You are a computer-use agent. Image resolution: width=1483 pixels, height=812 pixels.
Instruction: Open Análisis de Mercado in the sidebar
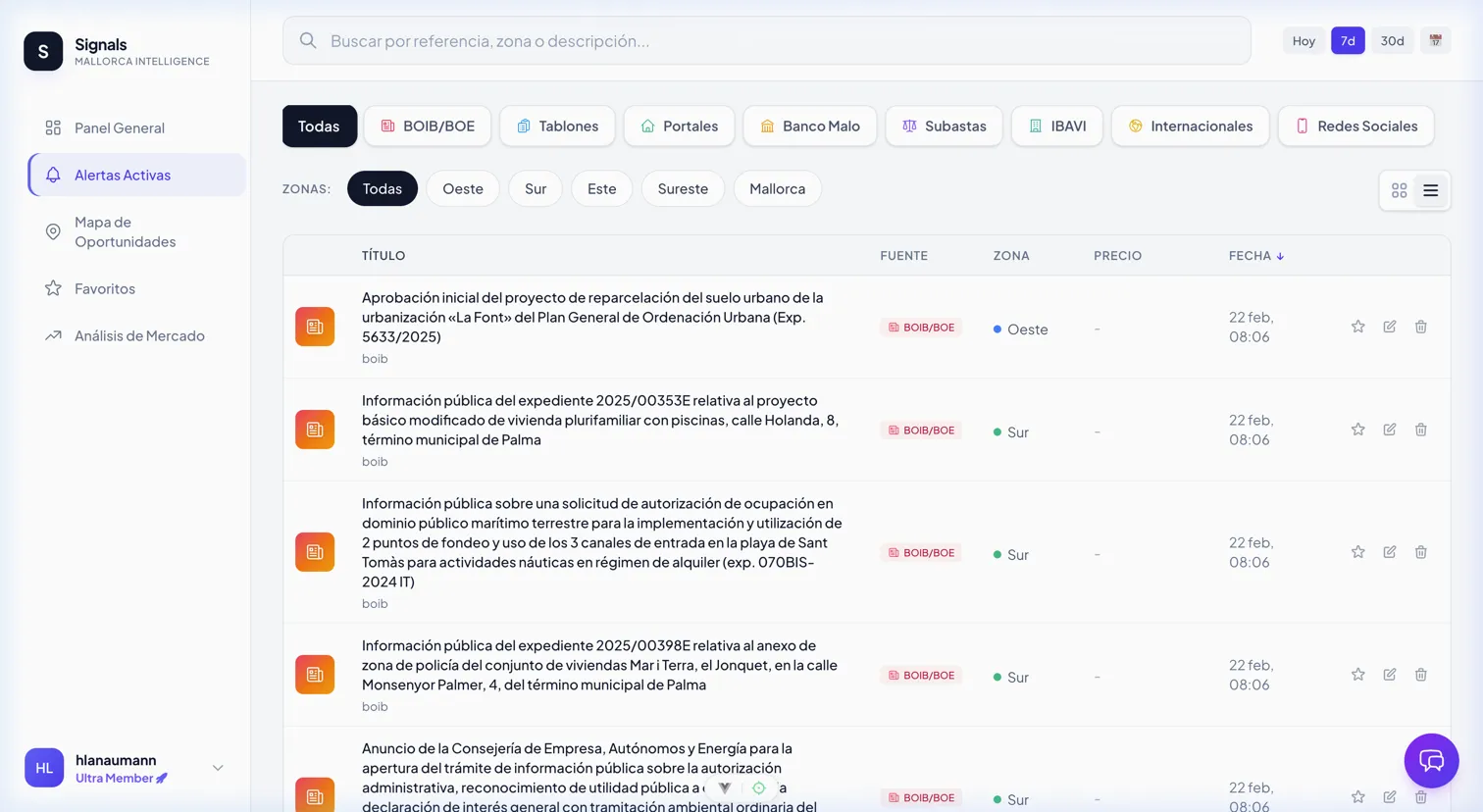[x=139, y=335]
